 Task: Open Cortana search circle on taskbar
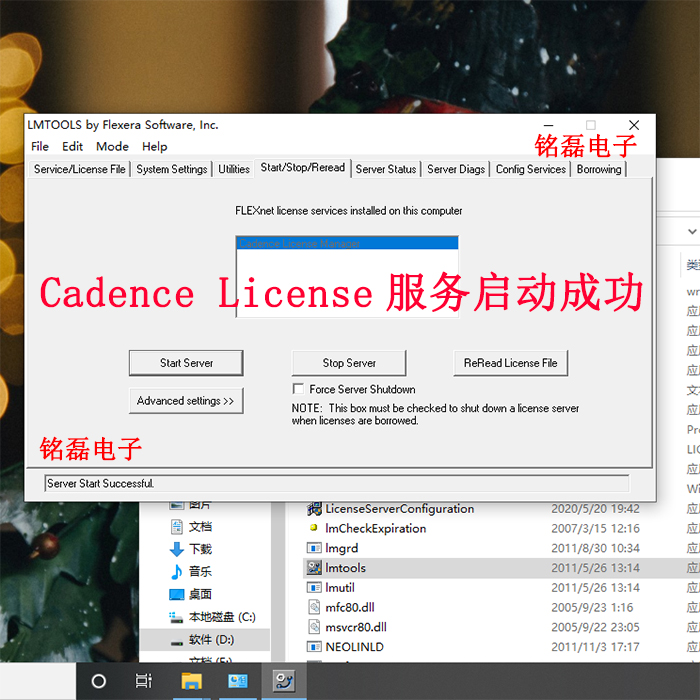pyautogui.click(x=98, y=681)
